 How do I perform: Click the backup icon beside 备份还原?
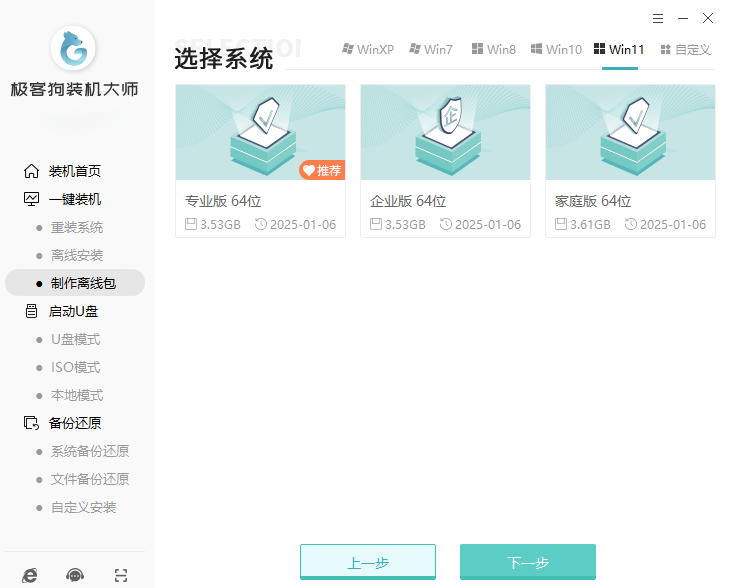(x=31, y=423)
